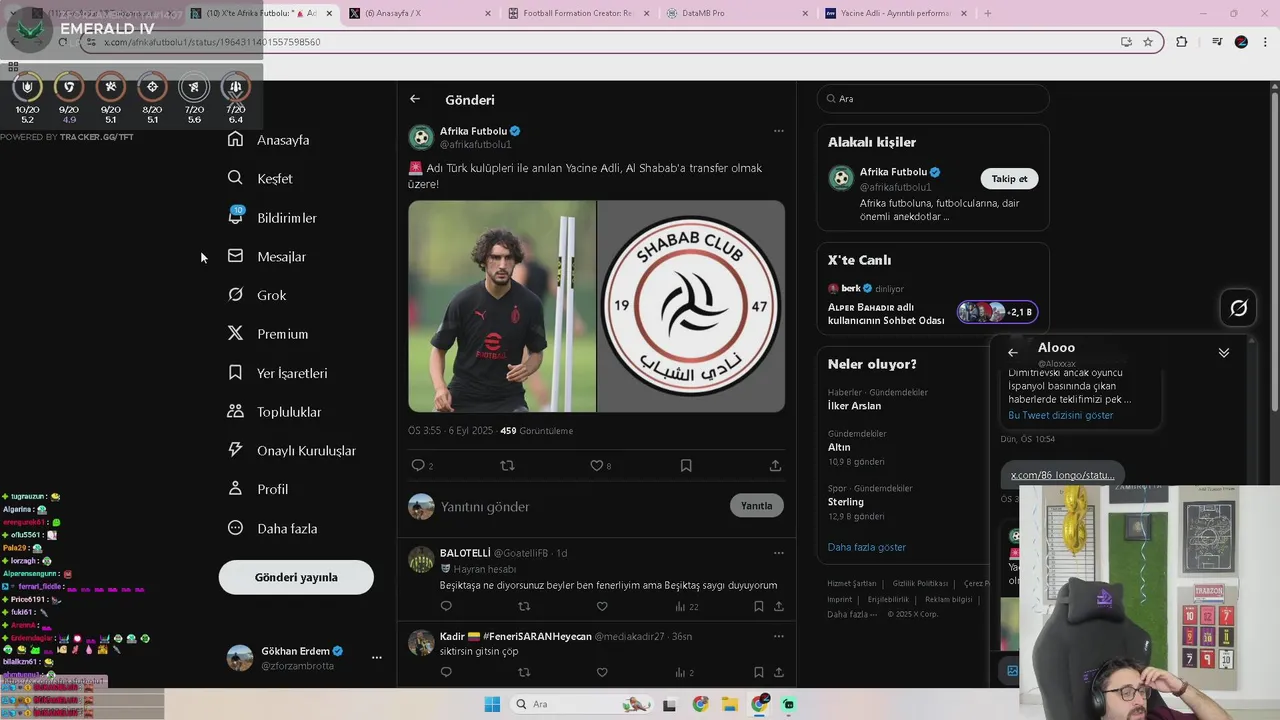
Task: Open Bildirimler bell icon with badge
Action: (x=236, y=216)
